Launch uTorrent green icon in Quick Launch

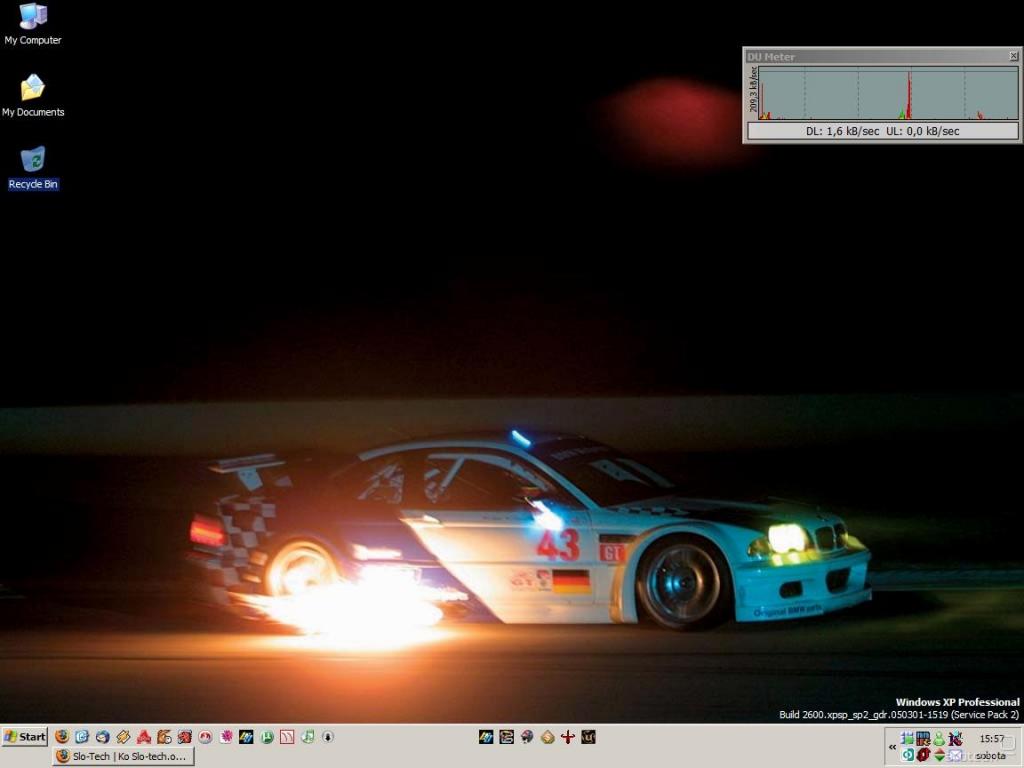(x=267, y=737)
